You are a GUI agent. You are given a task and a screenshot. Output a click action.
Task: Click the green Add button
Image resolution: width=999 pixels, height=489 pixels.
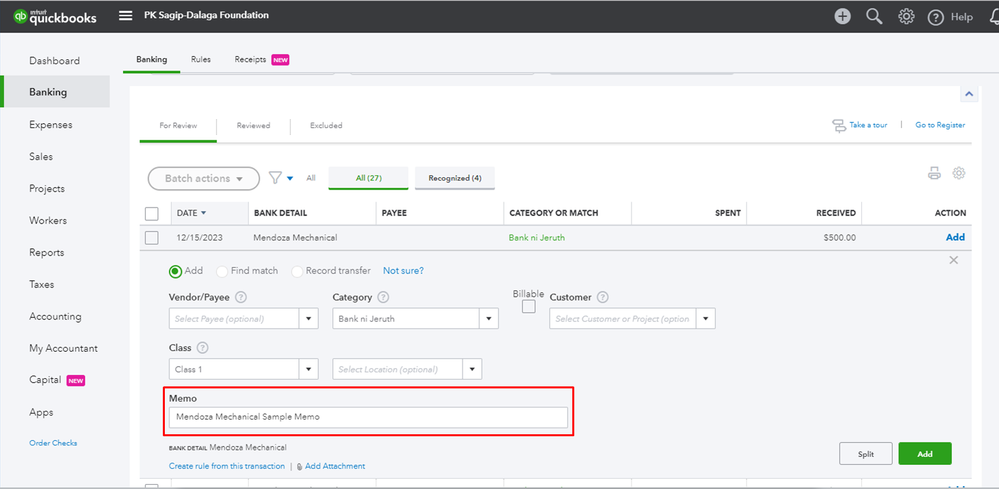point(924,454)
